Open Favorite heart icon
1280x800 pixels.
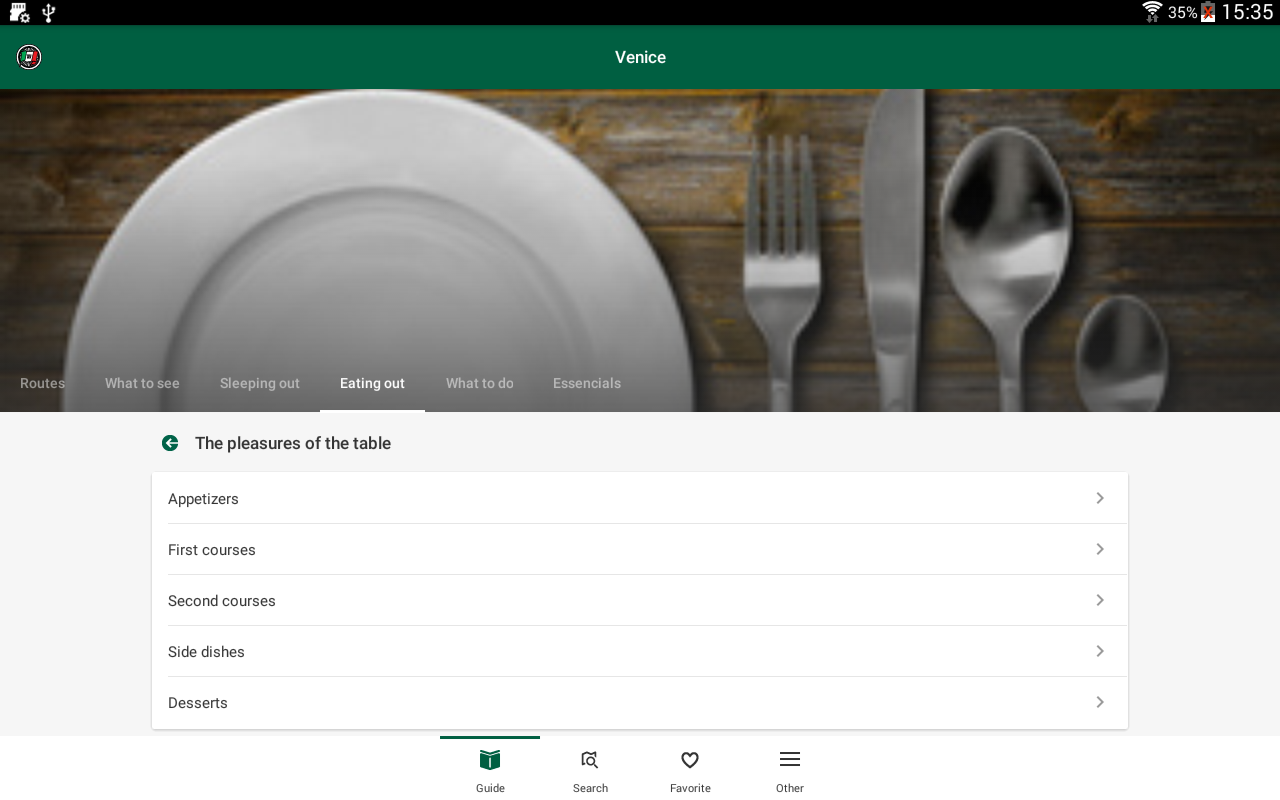(x=690, y=760)
